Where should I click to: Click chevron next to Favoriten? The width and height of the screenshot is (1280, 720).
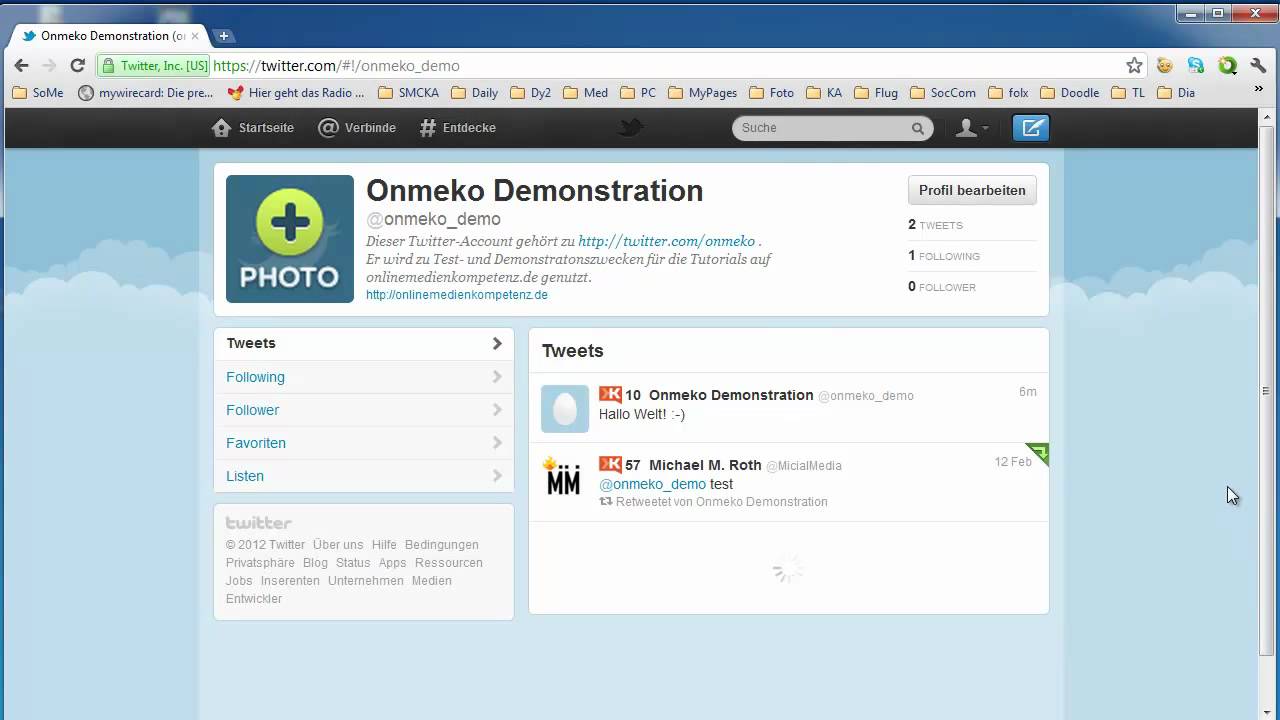pos(497,443)
